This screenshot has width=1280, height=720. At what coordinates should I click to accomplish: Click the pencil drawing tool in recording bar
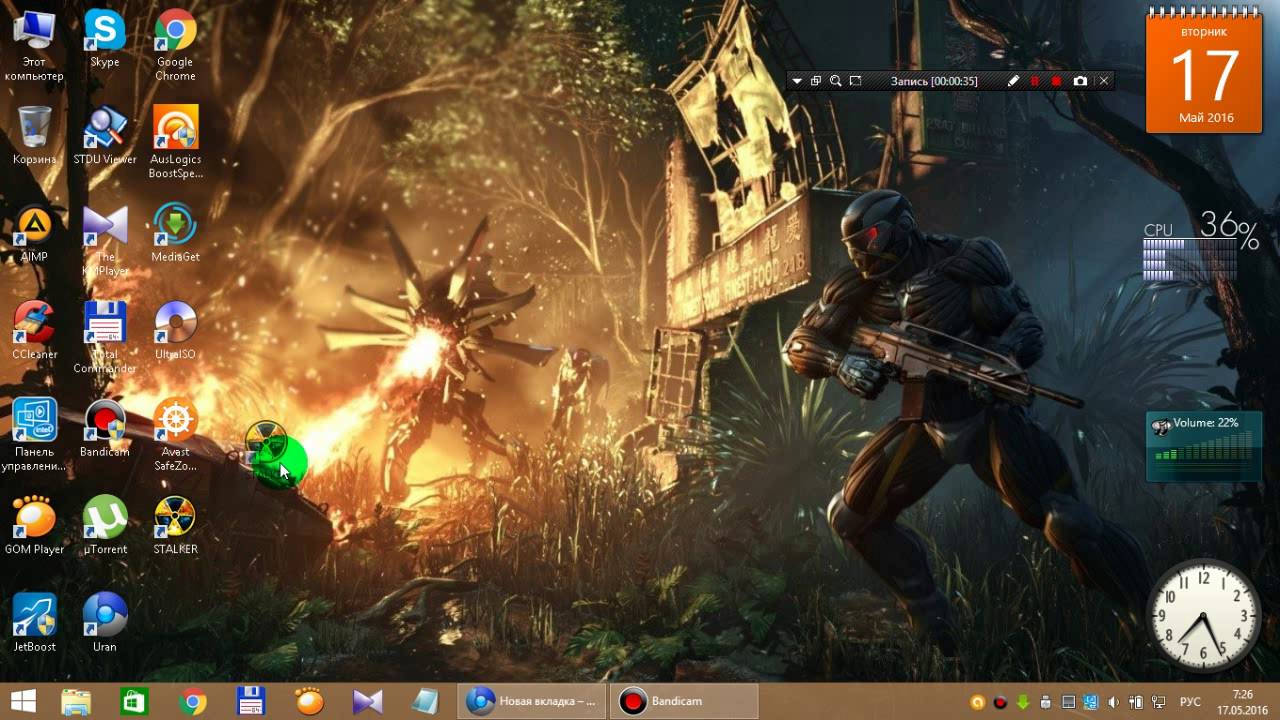pos(1013,81)
